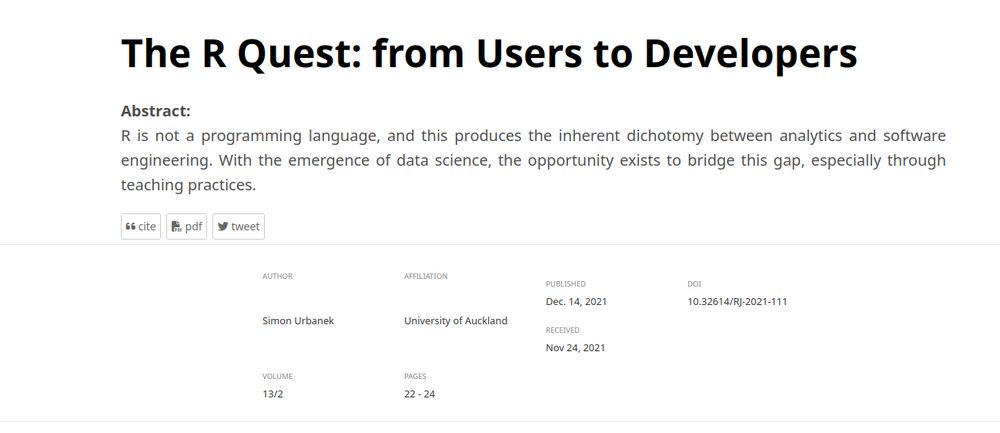Click the Twitter bird icon
This screenshot has width=1000, height=433.
pyautogui.click(x=223, y=226)
